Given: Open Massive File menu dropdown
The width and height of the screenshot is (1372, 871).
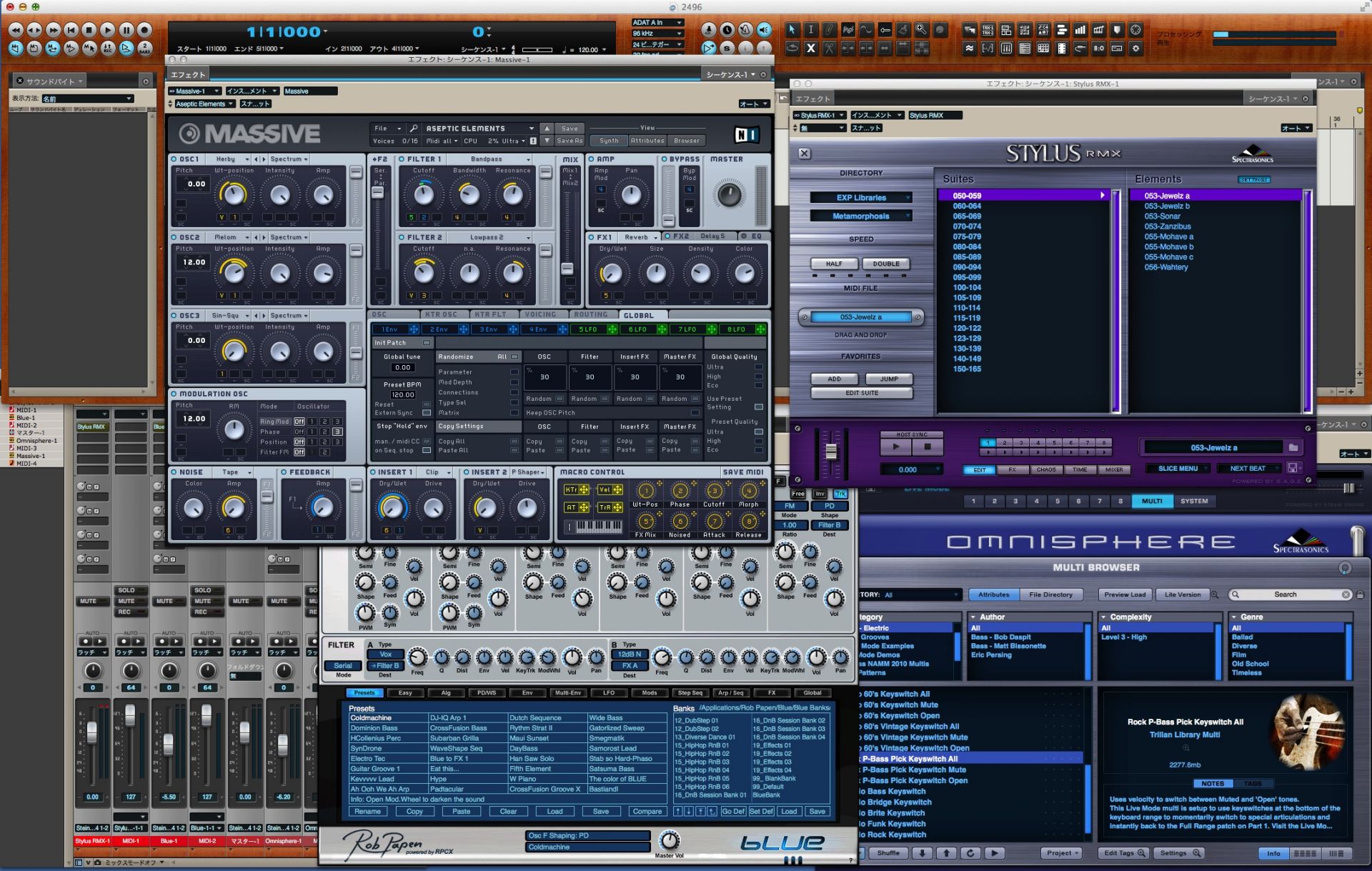Looking at the screenshot, I should click(x=387, y=129).
